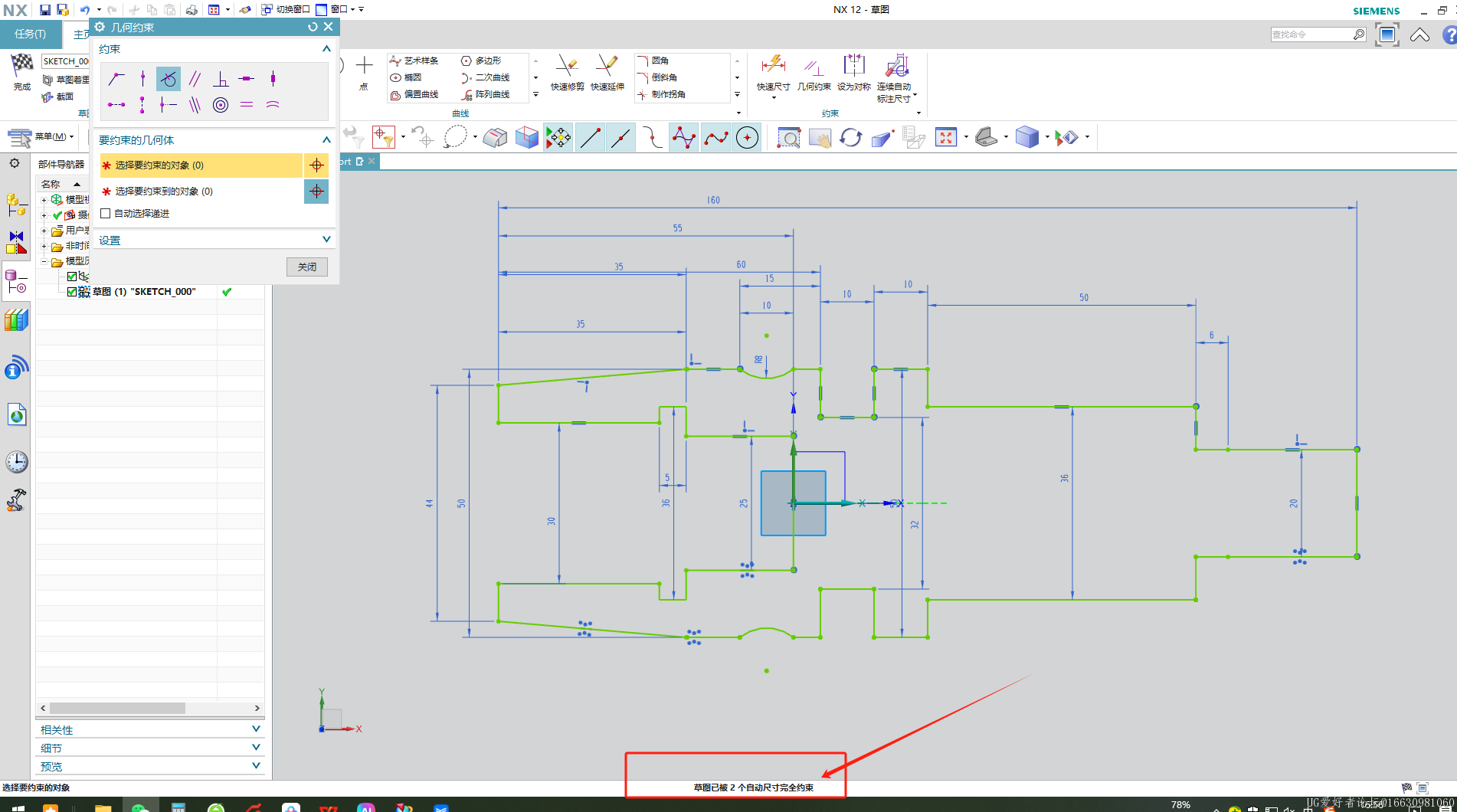Click the 切换窗口 menu item
The image size is (1457, 812).
coord(286,9)
